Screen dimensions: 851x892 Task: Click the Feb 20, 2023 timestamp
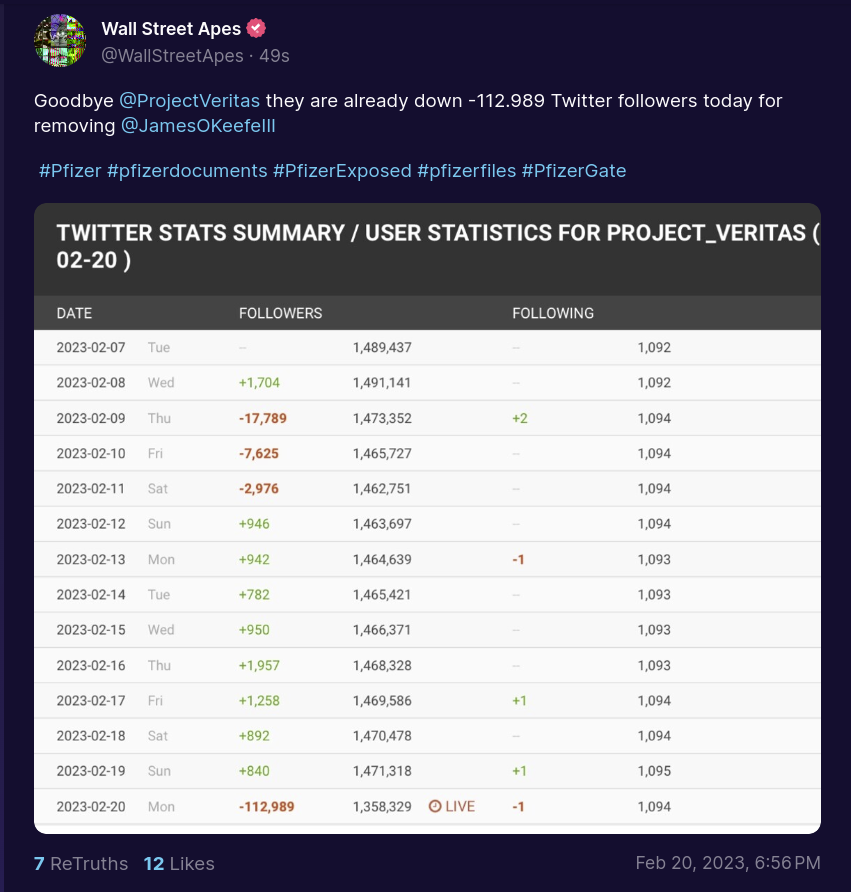click(x=728, y=863)
